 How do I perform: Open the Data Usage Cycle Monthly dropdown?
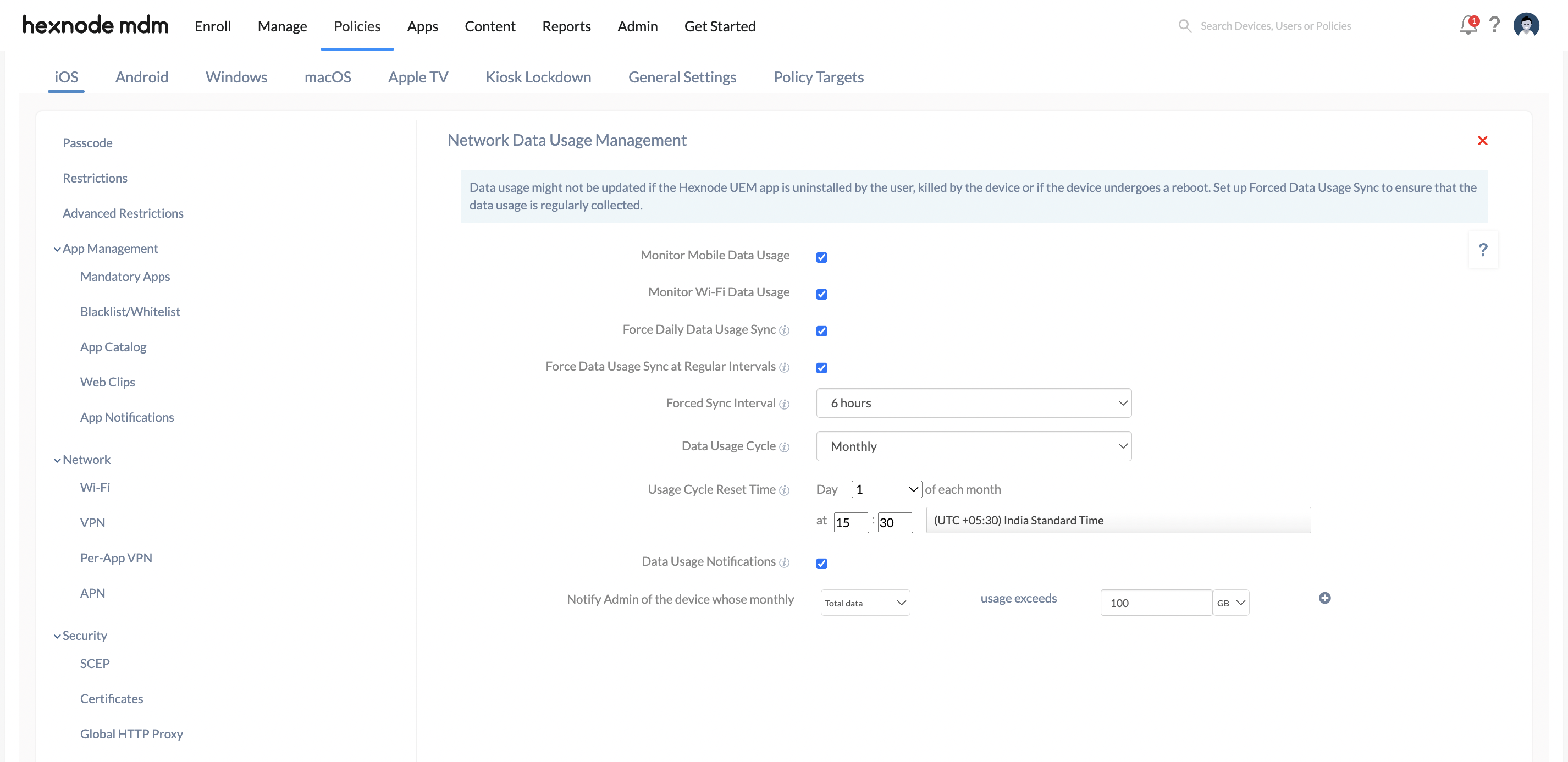pyautogui.click(x=973, y=446)
